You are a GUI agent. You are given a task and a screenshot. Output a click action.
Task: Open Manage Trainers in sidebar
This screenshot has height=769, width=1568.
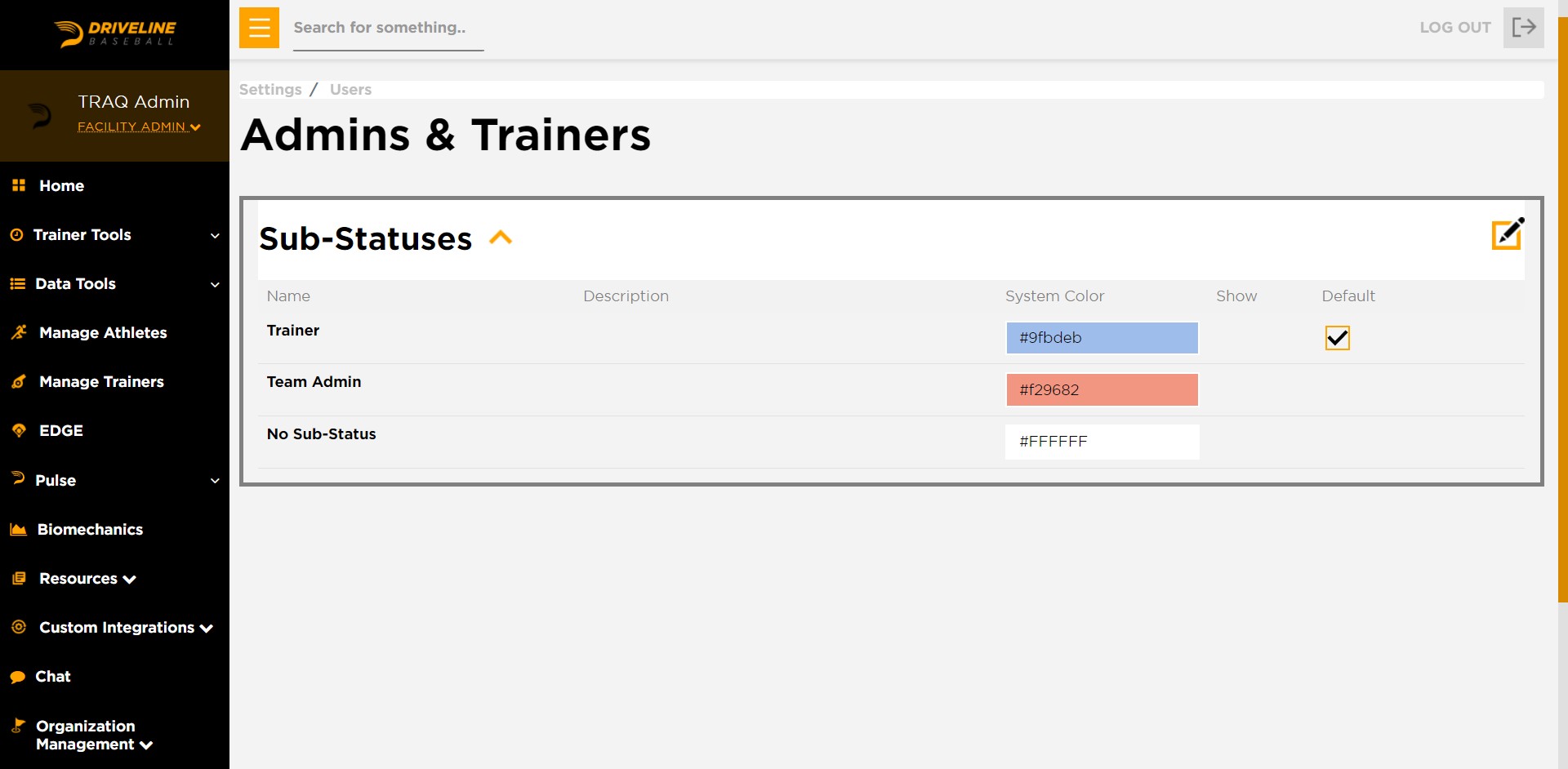point(101,381)
